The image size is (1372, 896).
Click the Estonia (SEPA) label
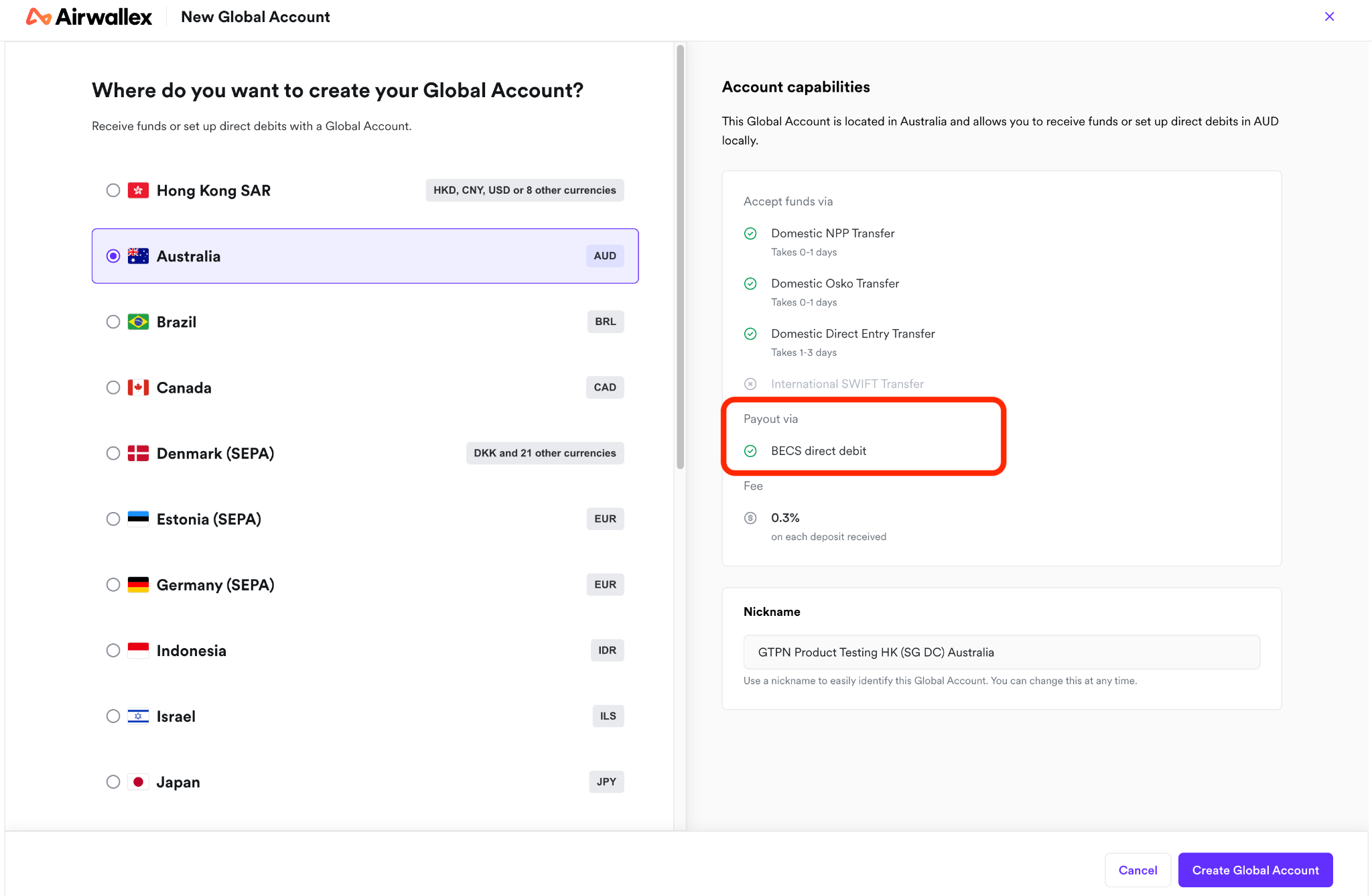tap(209, 519)
